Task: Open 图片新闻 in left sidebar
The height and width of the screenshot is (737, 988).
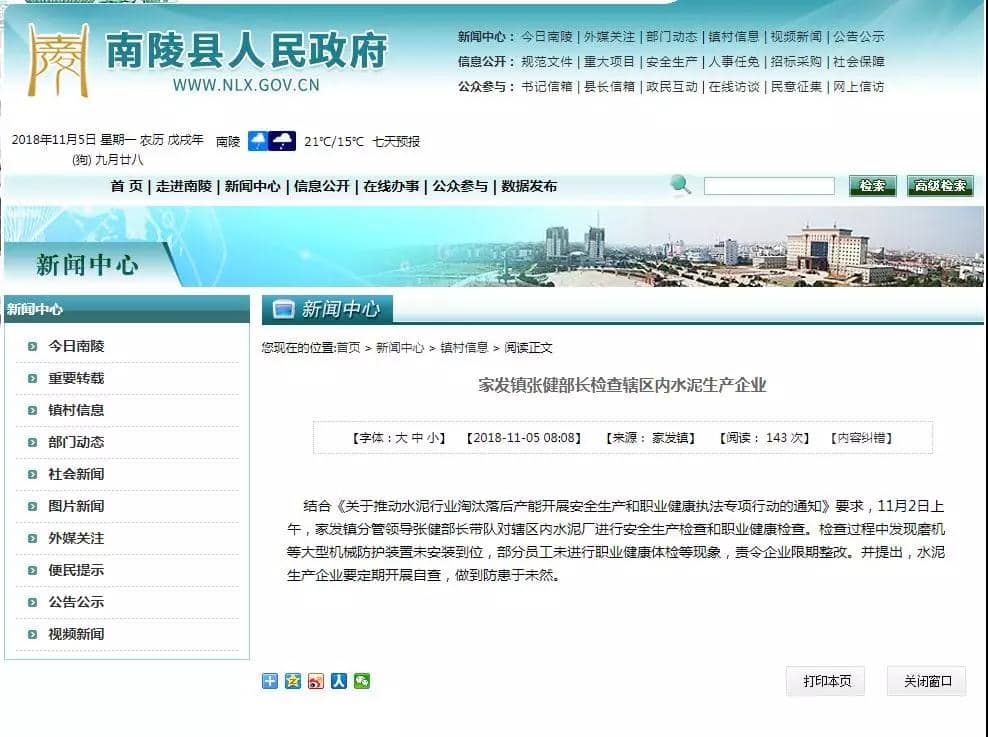Action: 76,506
